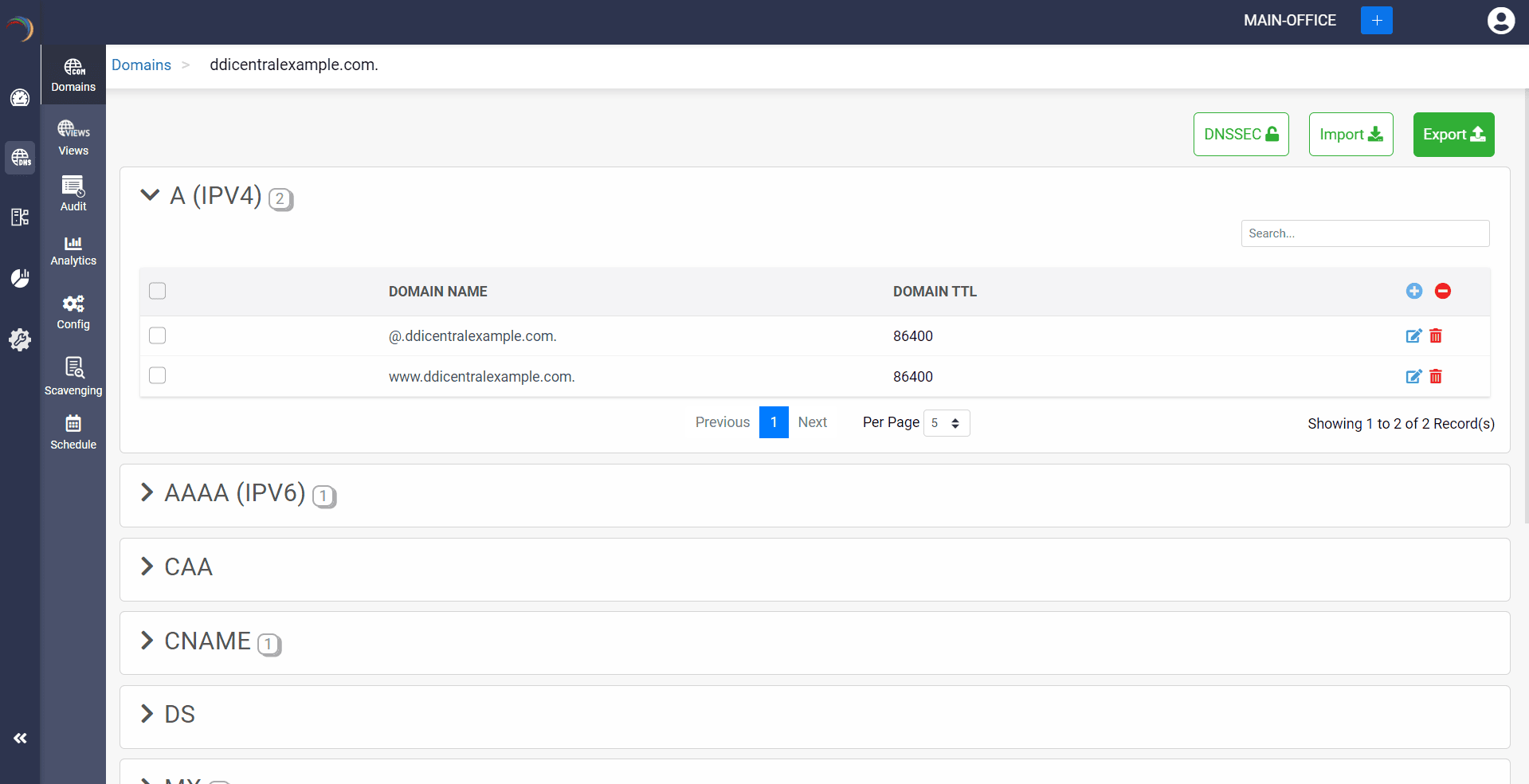Tick the www.ddicentralexample.com row checkbox
This screenshot has width=1529, height=784.
tap(158, 375)
